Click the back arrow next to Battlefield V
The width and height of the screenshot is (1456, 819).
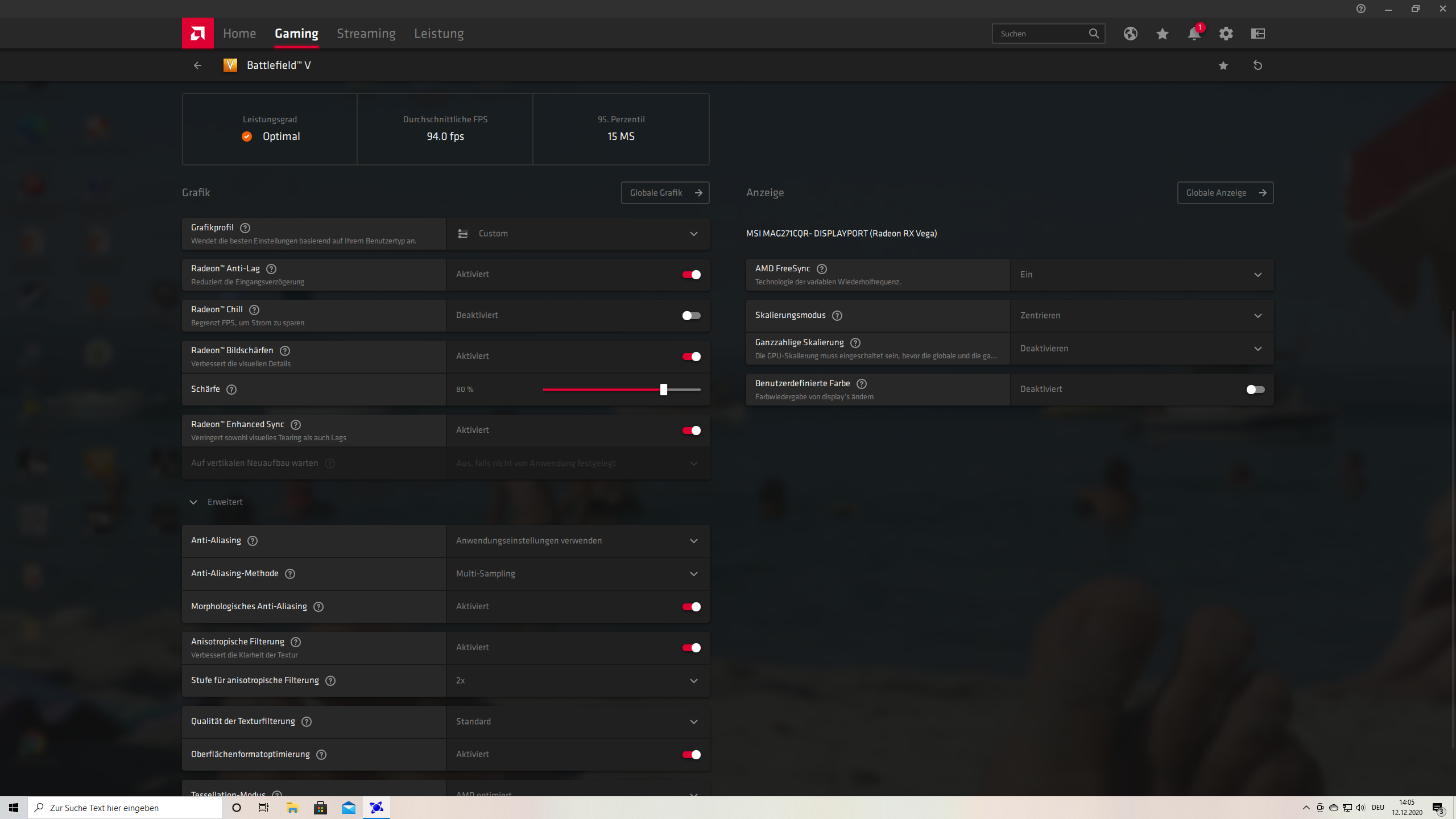[x=197, y=65]
